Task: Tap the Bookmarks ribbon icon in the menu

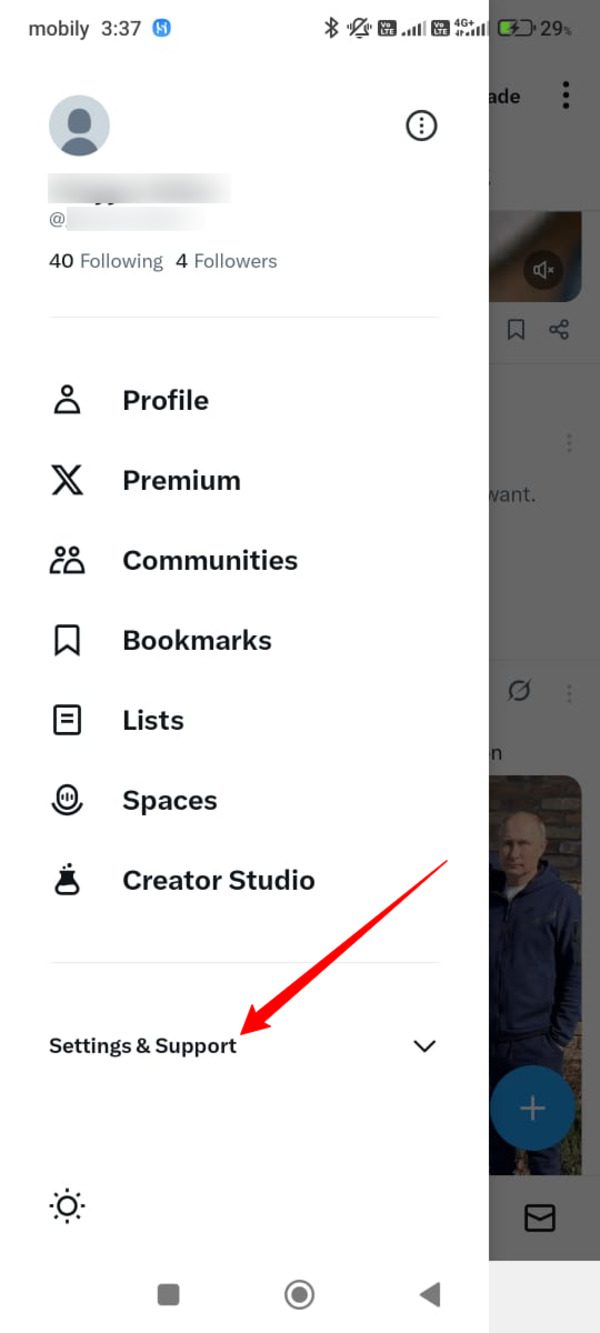Action: tap(67, 640)
